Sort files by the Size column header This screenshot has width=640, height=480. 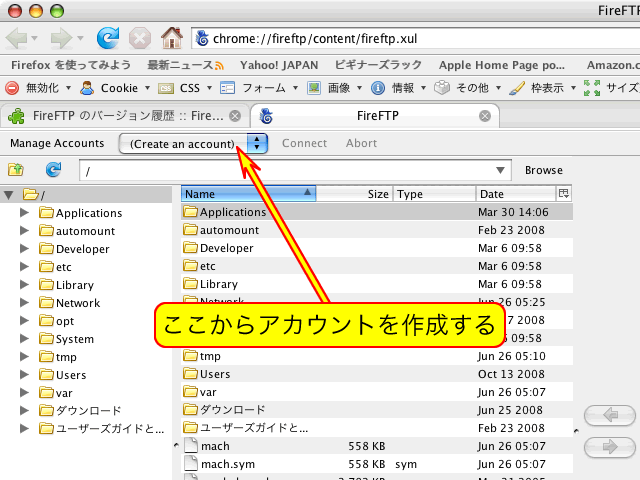click(x=354, y=193)
